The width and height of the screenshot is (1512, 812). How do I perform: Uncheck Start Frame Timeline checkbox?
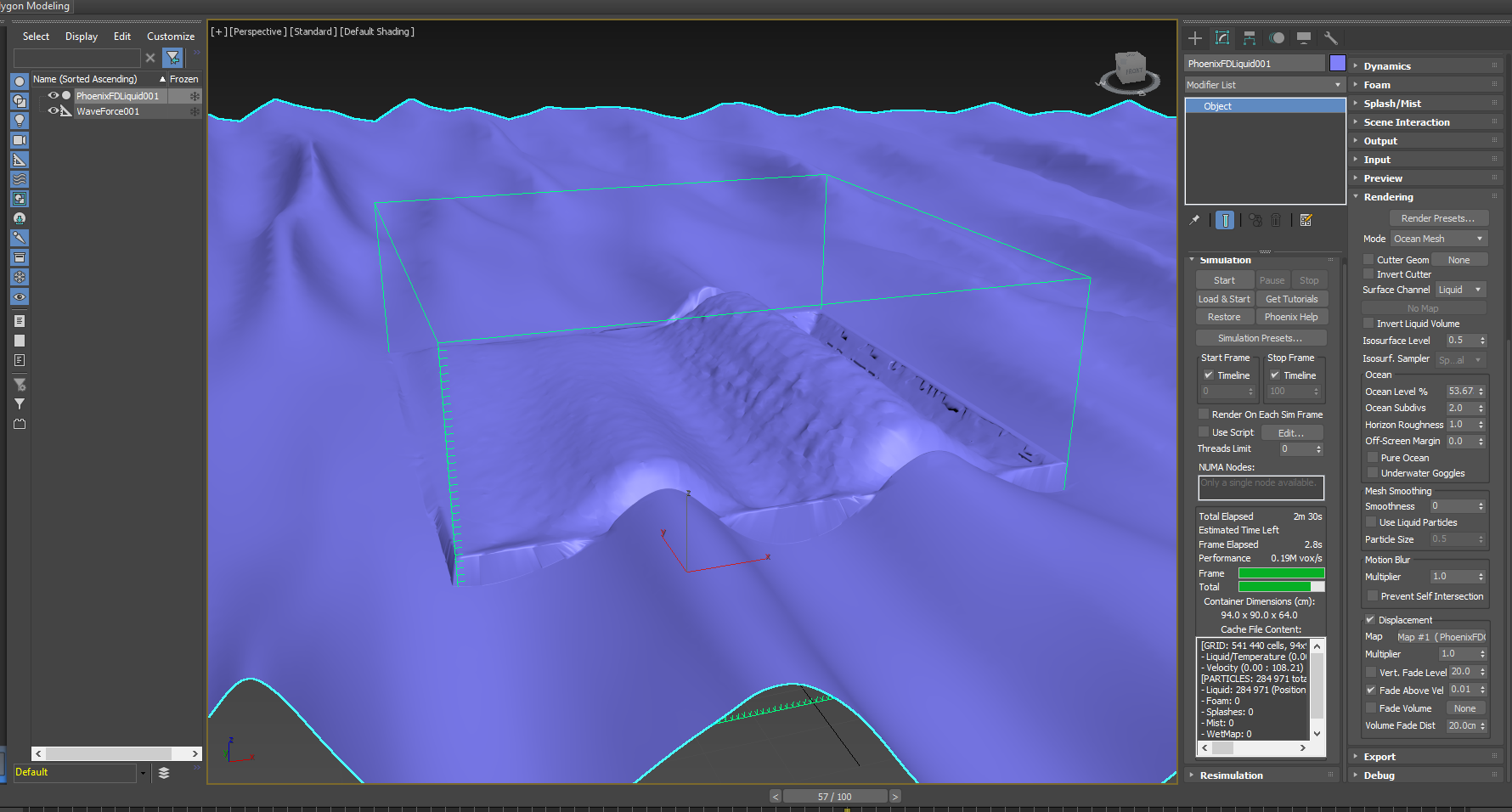tap(1208, 375)
